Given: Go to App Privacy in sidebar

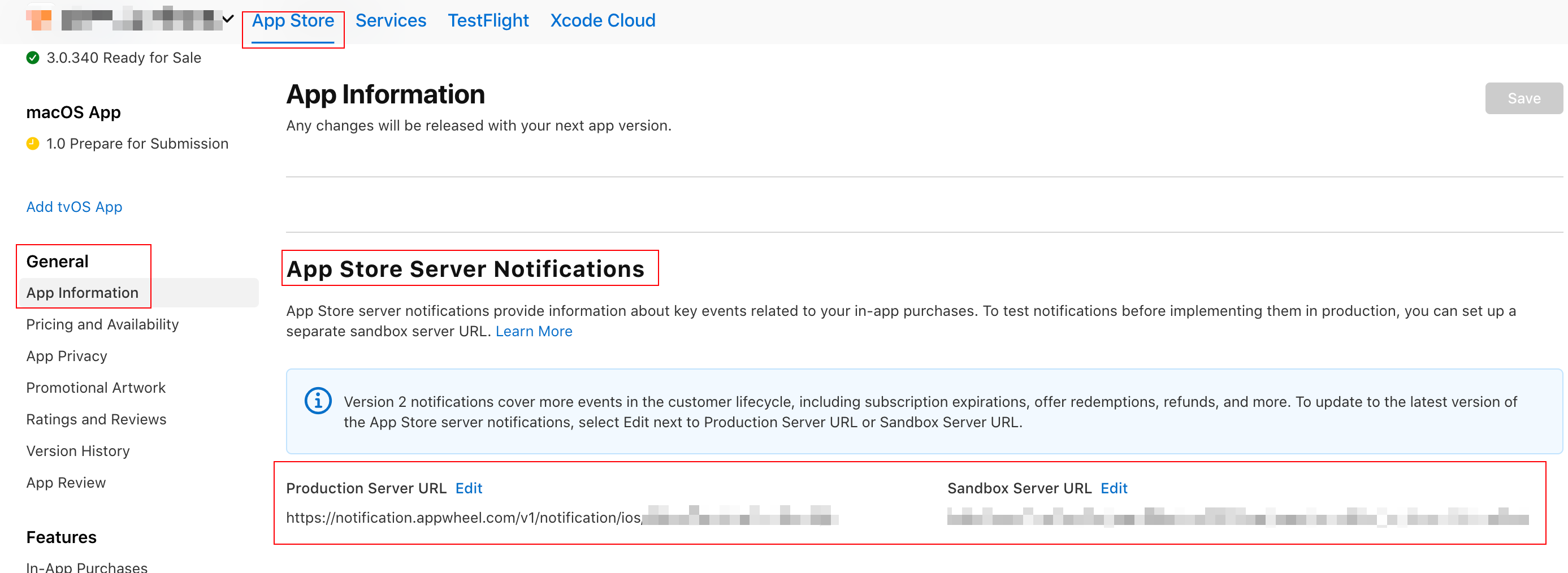Looking at the screenshot, I should 66,357.
